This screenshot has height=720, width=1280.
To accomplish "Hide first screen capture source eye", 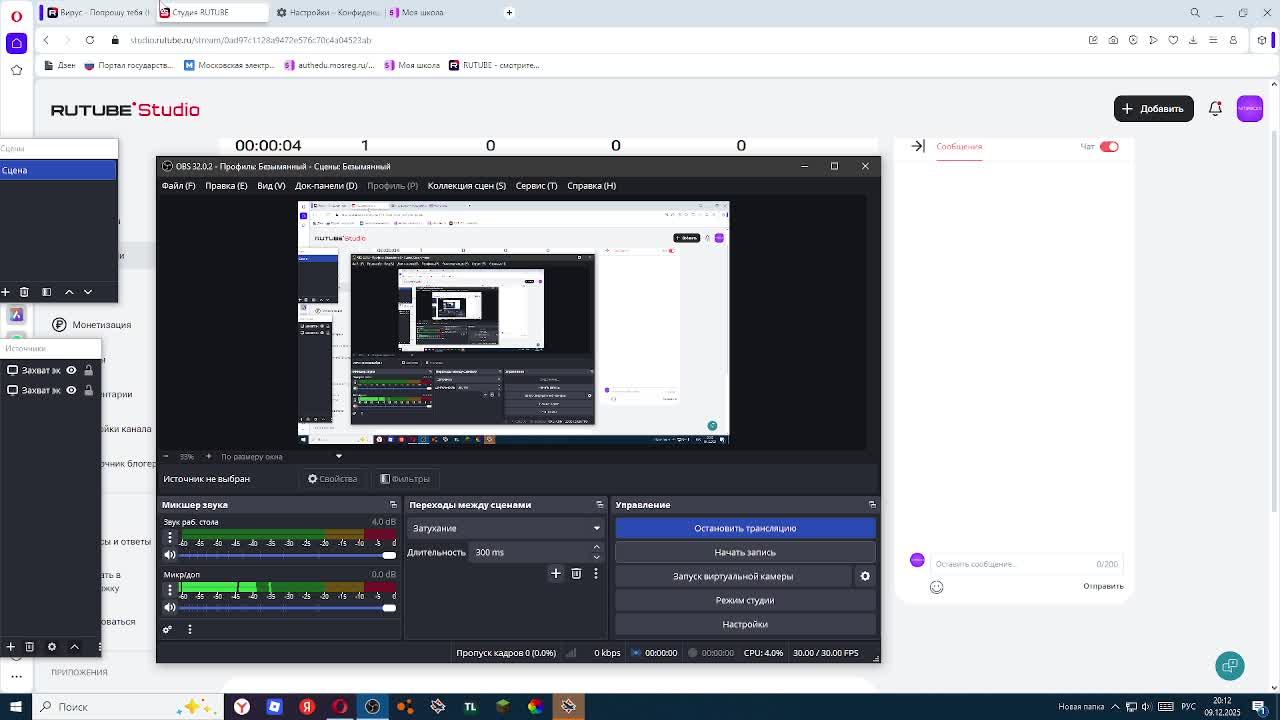I will click(71, 370).
